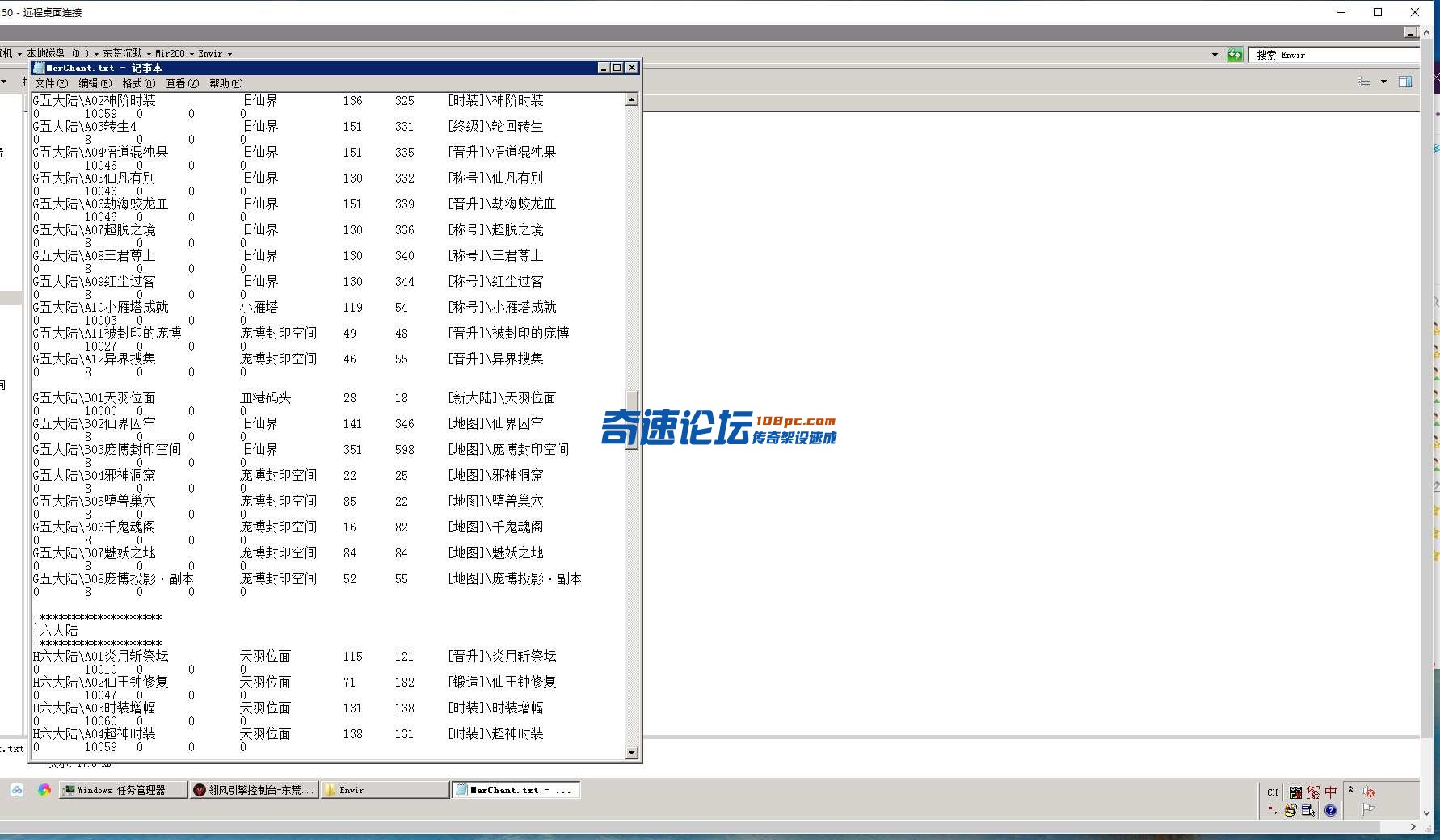1440x840 pixels.
Task: Click the MSPY input method icon
Action: [x=1295, y=792]
